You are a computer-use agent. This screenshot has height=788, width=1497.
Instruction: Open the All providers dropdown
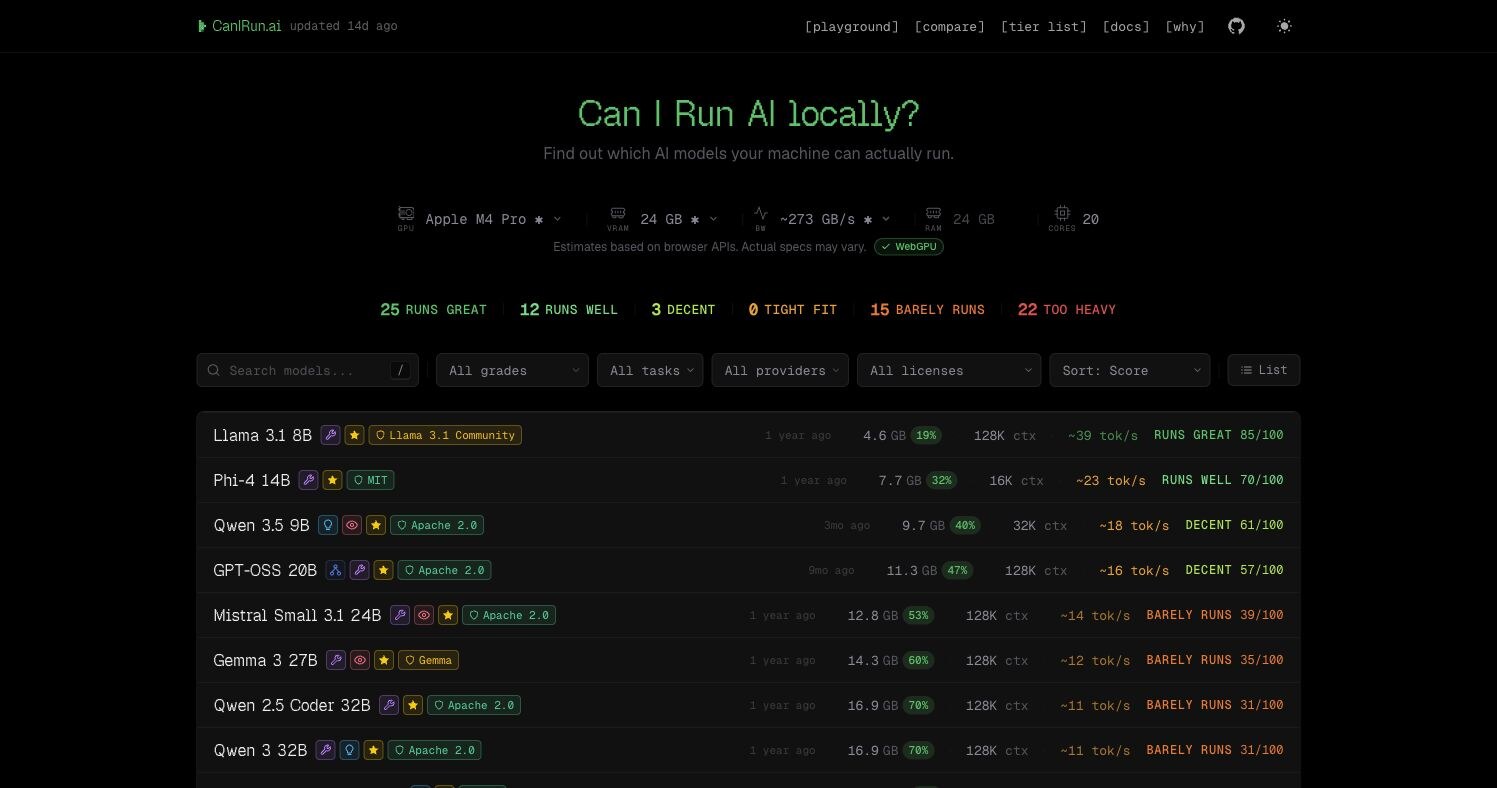pyautogui.click(x=780, y=370)
